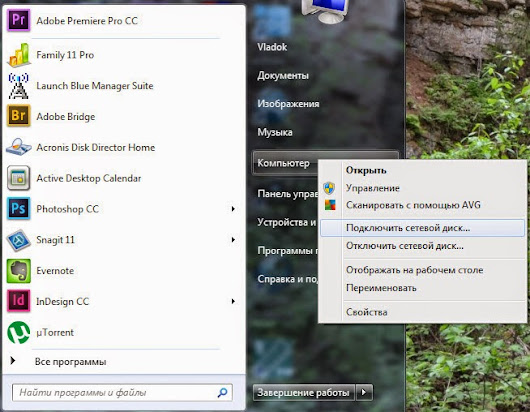Click the Active Desktop Calendar label
The width and height of the screenshot is (530, 412).
[89, 178]
